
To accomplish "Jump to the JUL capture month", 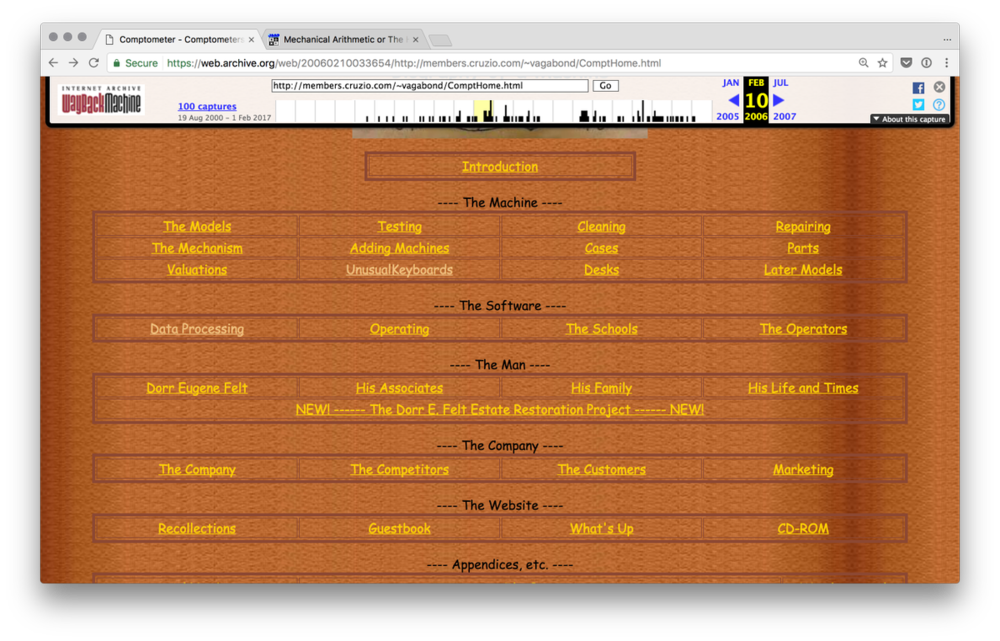I will coord(781,83).
